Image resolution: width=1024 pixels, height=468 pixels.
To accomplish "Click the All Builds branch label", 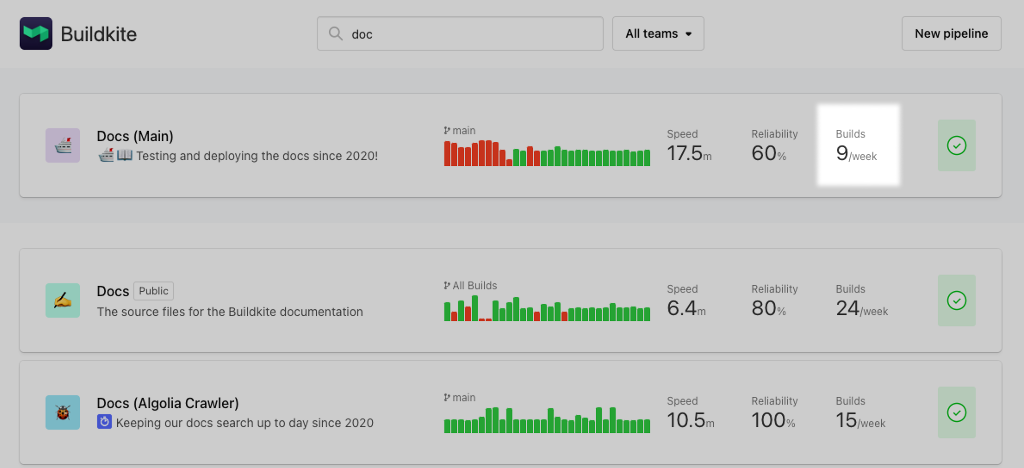I will click(475, 285).
